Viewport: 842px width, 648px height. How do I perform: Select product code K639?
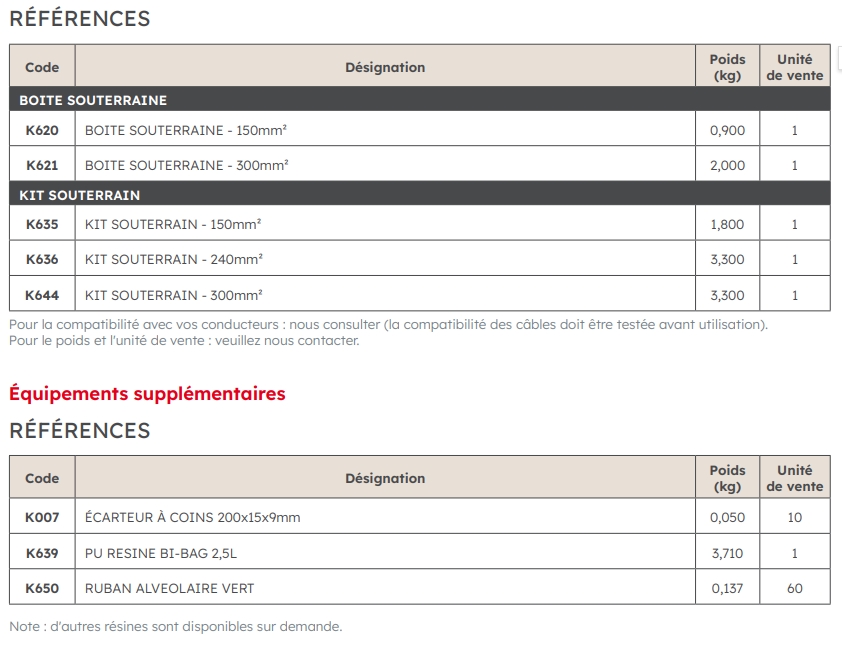[42, 552]
